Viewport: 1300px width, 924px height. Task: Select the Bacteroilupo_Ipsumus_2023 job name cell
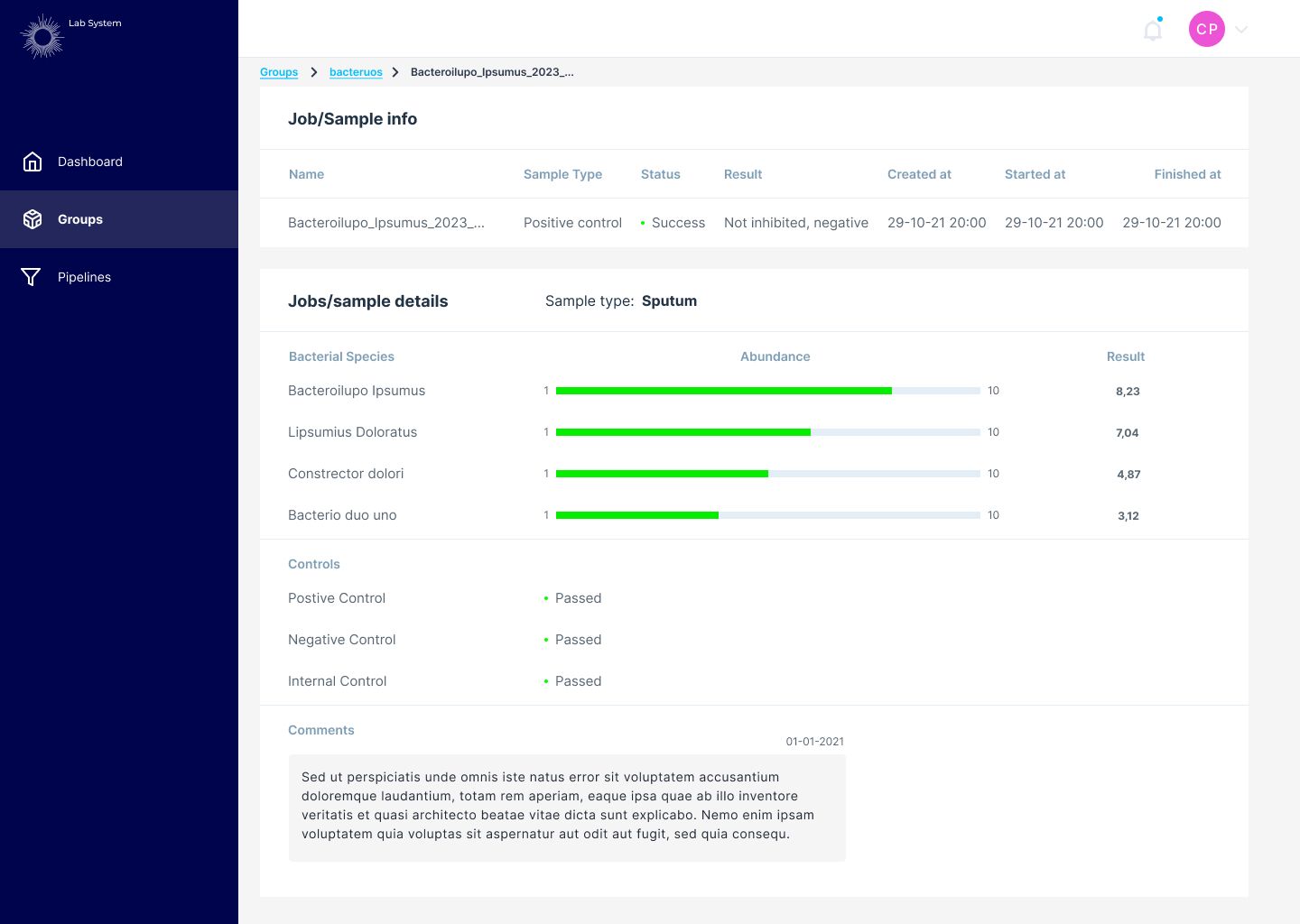point(386,223)
